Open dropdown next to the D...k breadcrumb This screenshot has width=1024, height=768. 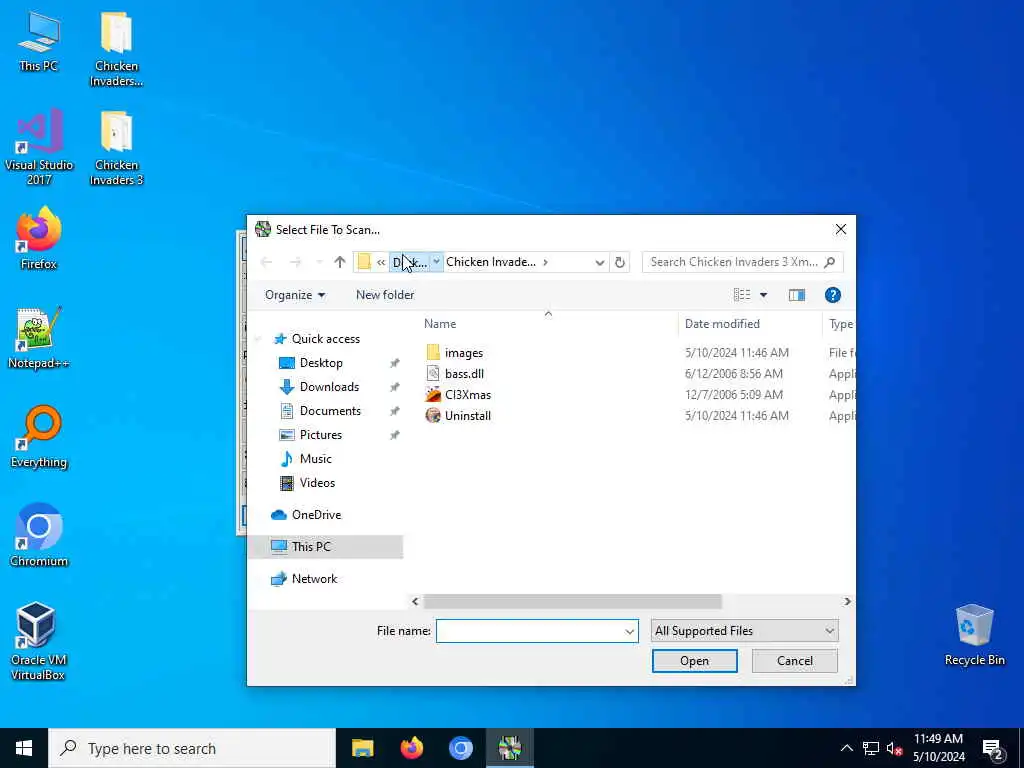click(436, 262)
